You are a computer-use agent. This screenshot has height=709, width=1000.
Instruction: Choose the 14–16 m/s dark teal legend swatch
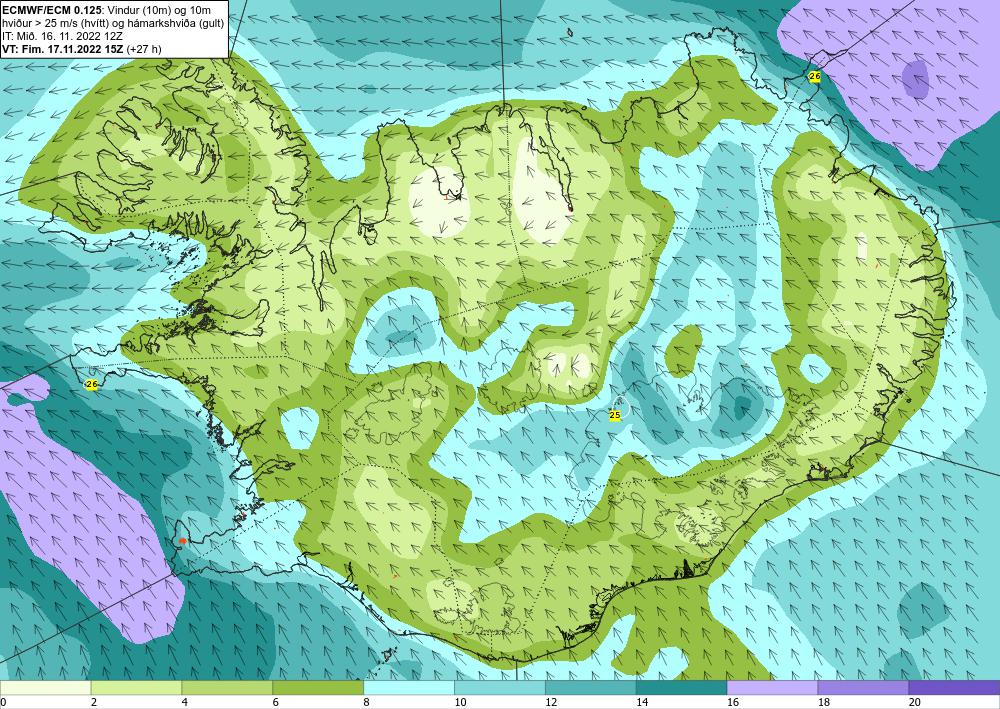coord(681,688)
